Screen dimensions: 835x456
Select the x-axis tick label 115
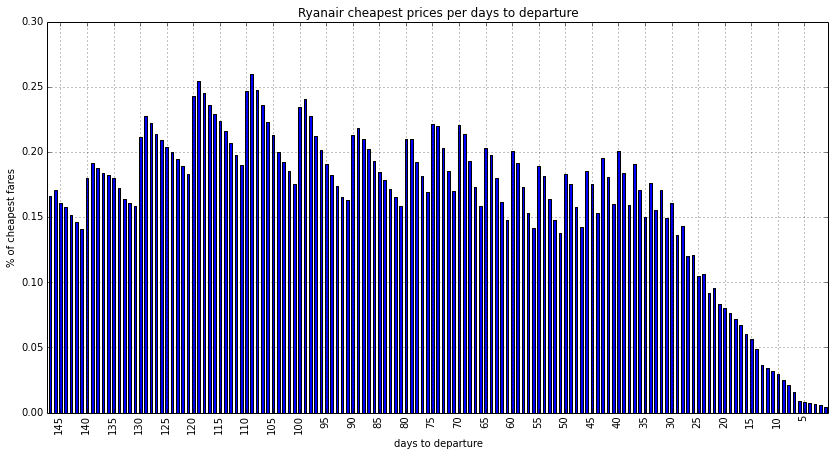click(218, 426)
